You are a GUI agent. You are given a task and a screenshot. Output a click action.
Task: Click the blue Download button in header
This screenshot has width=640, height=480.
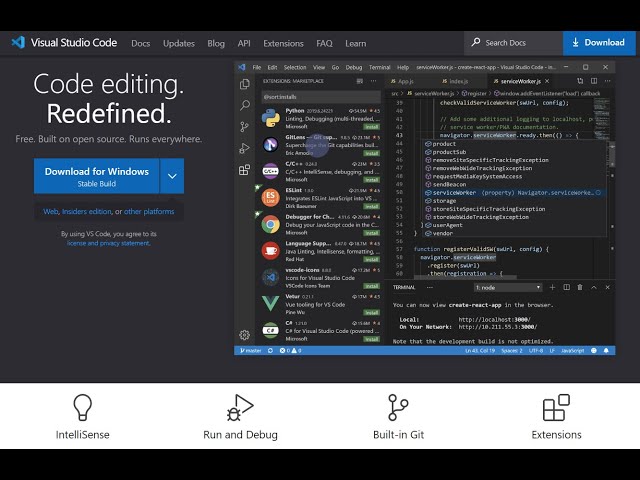599,42
